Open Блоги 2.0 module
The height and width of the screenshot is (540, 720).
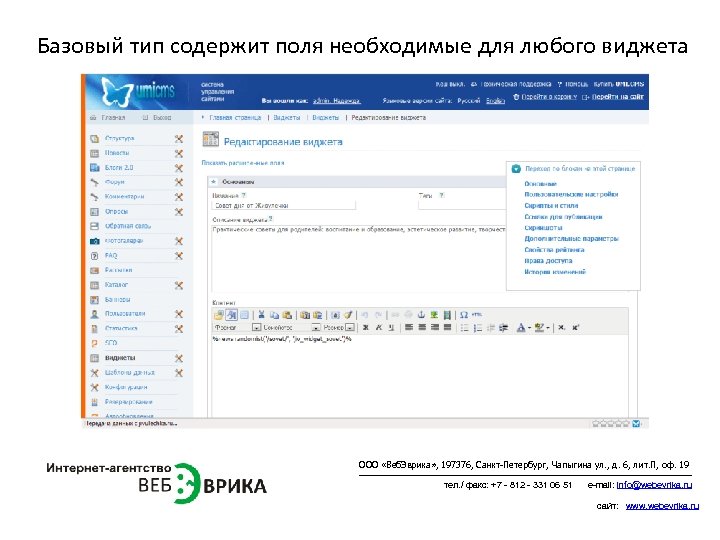click(119, 168)
